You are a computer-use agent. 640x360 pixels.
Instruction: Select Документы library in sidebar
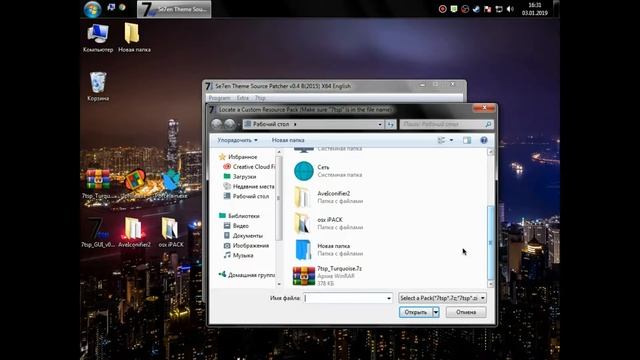[x=243, y=236]
